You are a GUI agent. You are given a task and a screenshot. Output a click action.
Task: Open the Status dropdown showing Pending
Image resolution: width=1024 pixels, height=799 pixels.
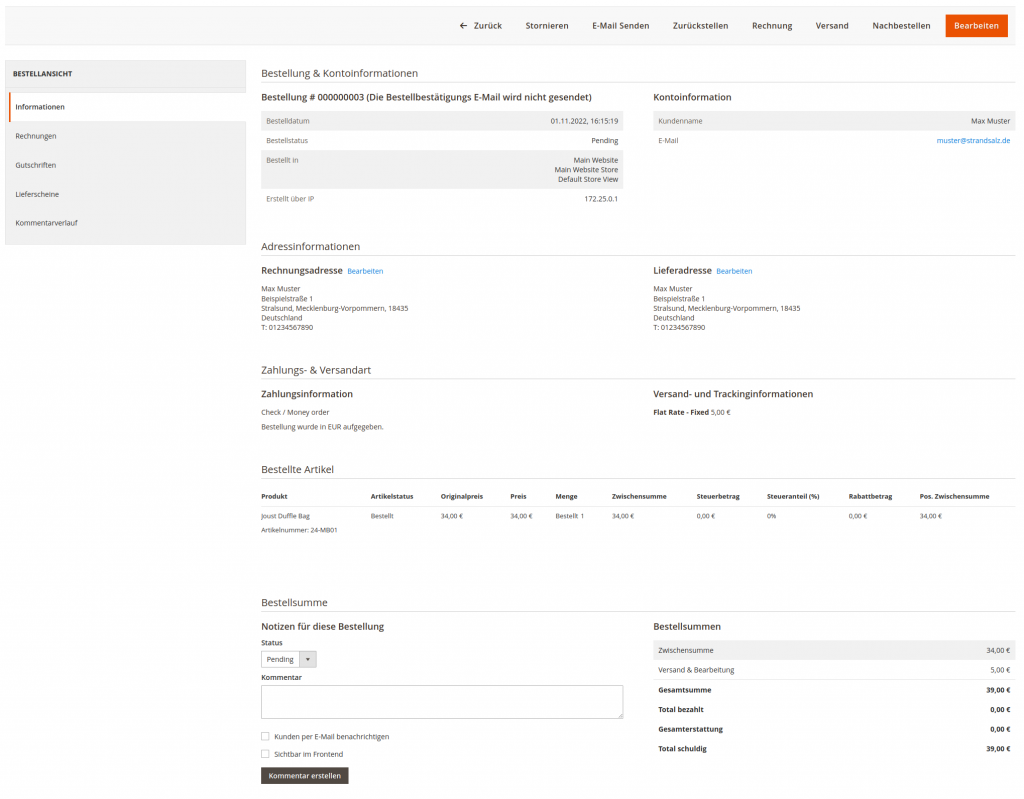(289, 659)
